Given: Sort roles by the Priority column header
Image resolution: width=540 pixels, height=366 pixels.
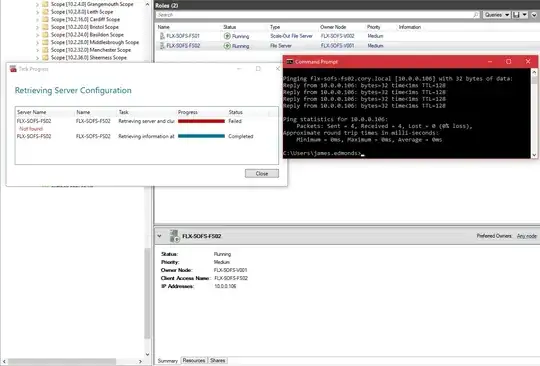Looking at the screenshot, I should pyautogui.click(x=373, y=27).
